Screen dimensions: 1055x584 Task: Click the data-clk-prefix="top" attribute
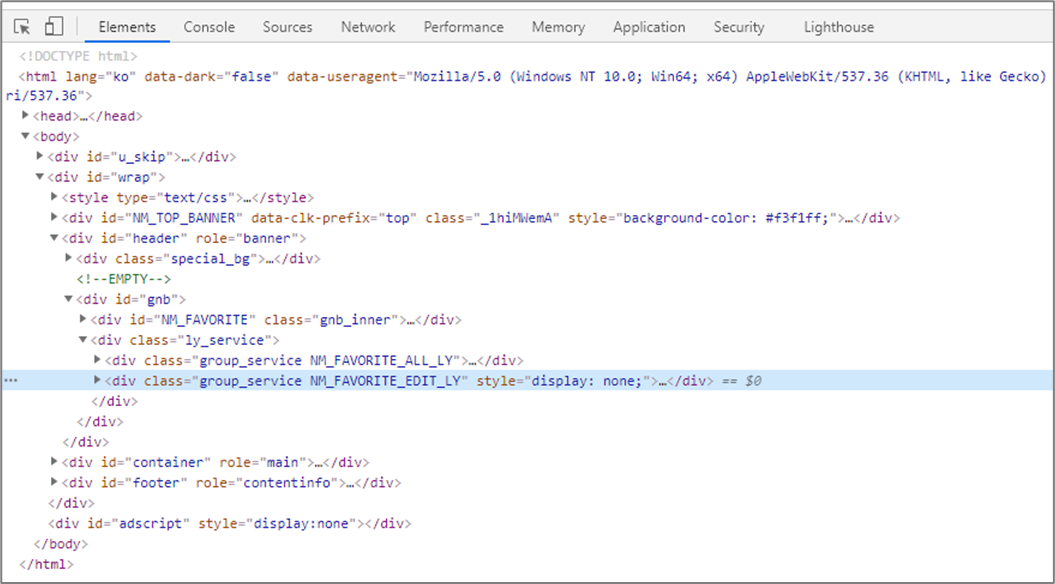pos(334,218)
